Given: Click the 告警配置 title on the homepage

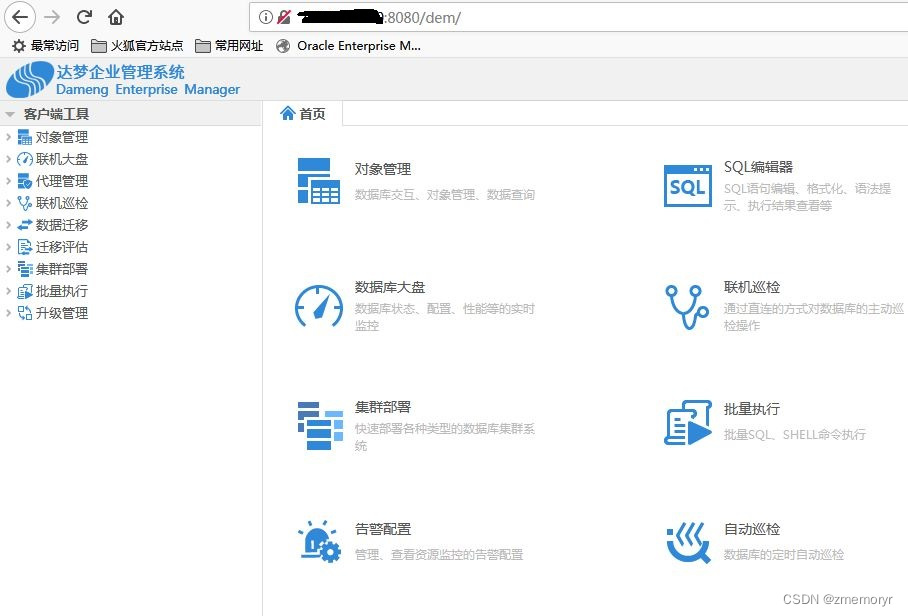Looking at the screenshot, I should [383, 529].
